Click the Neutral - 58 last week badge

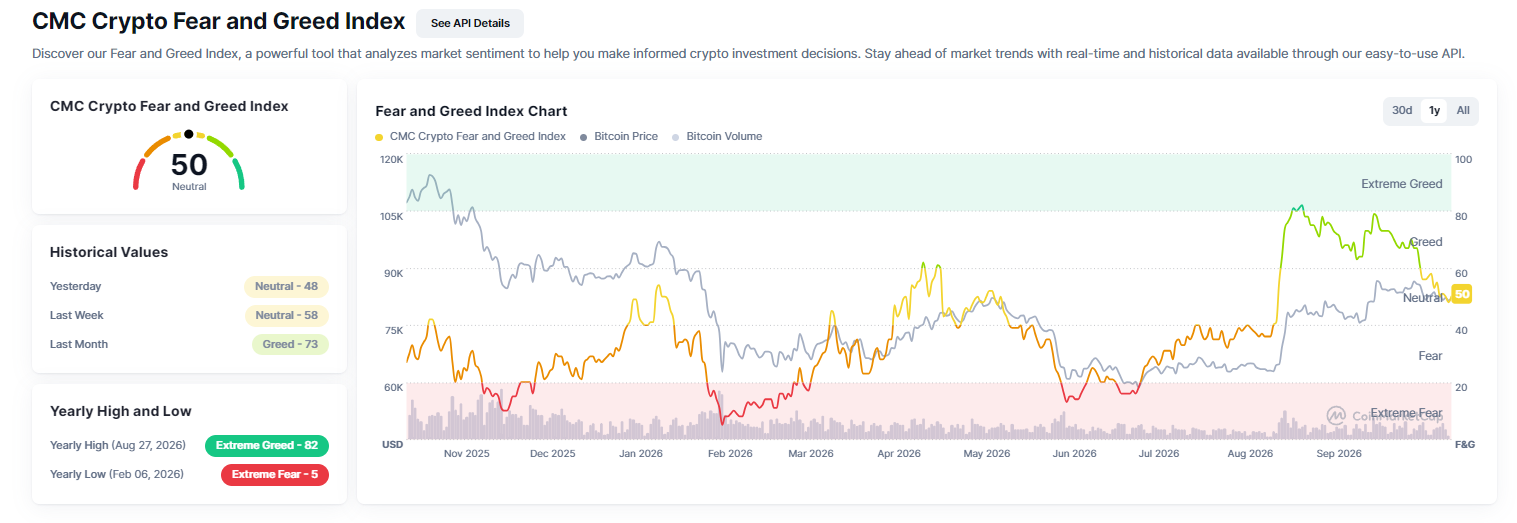coord(286,315)
